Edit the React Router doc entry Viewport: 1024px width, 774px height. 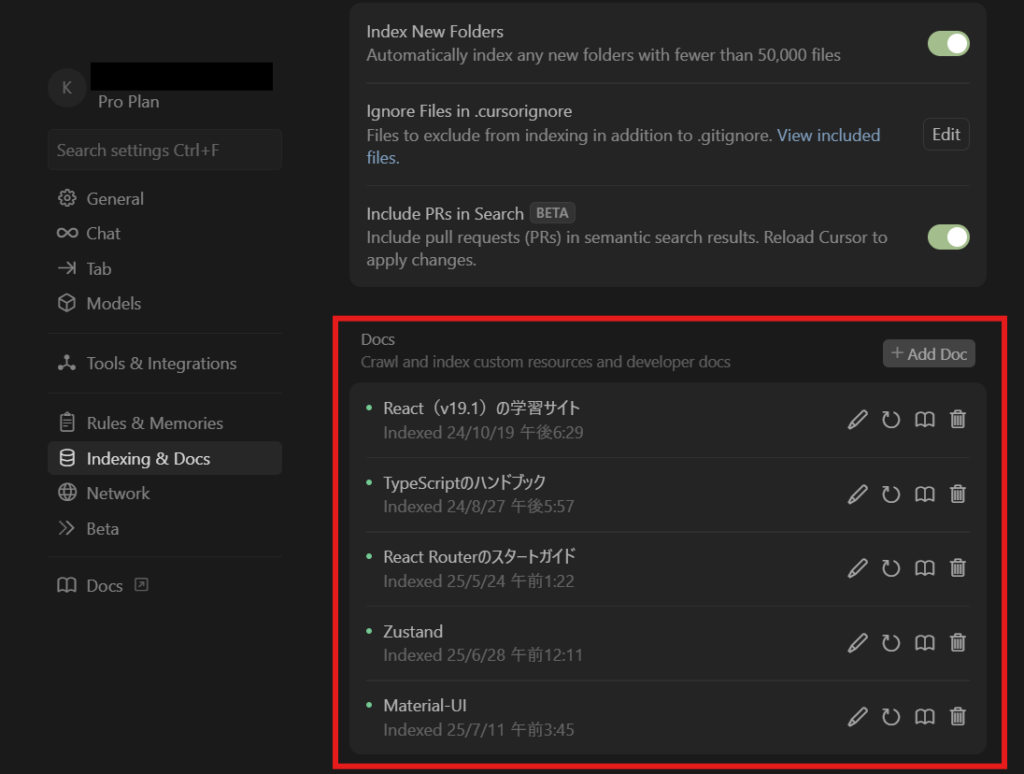click(857, 568)
